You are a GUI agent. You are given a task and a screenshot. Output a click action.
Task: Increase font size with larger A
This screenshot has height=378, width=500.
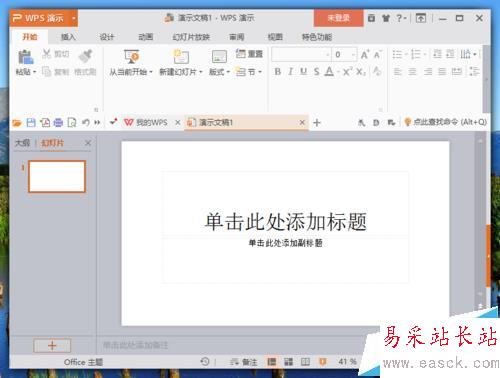pyautogui.click(x=365, y=54)
